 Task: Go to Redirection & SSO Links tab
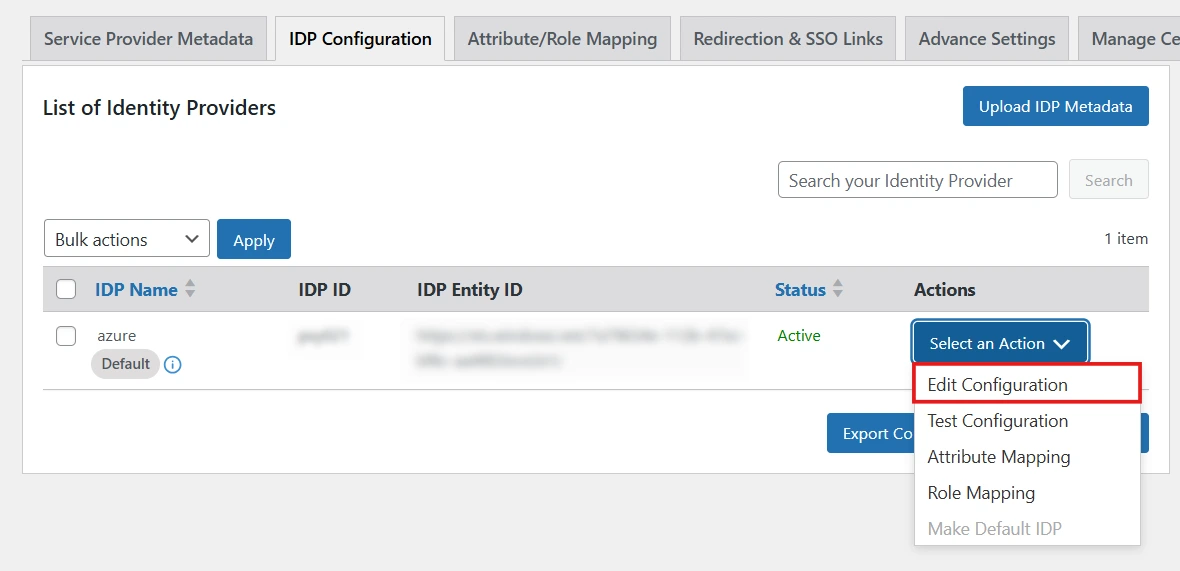click(x=788, y=39)
